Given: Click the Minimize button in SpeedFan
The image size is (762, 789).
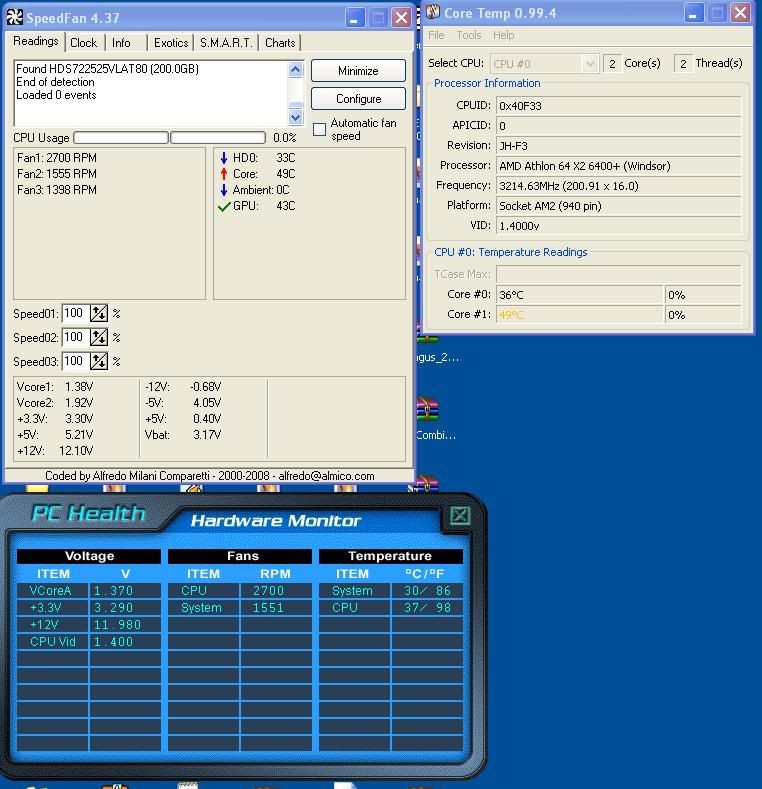Looking at the screenshot, I should click(358, 70).
